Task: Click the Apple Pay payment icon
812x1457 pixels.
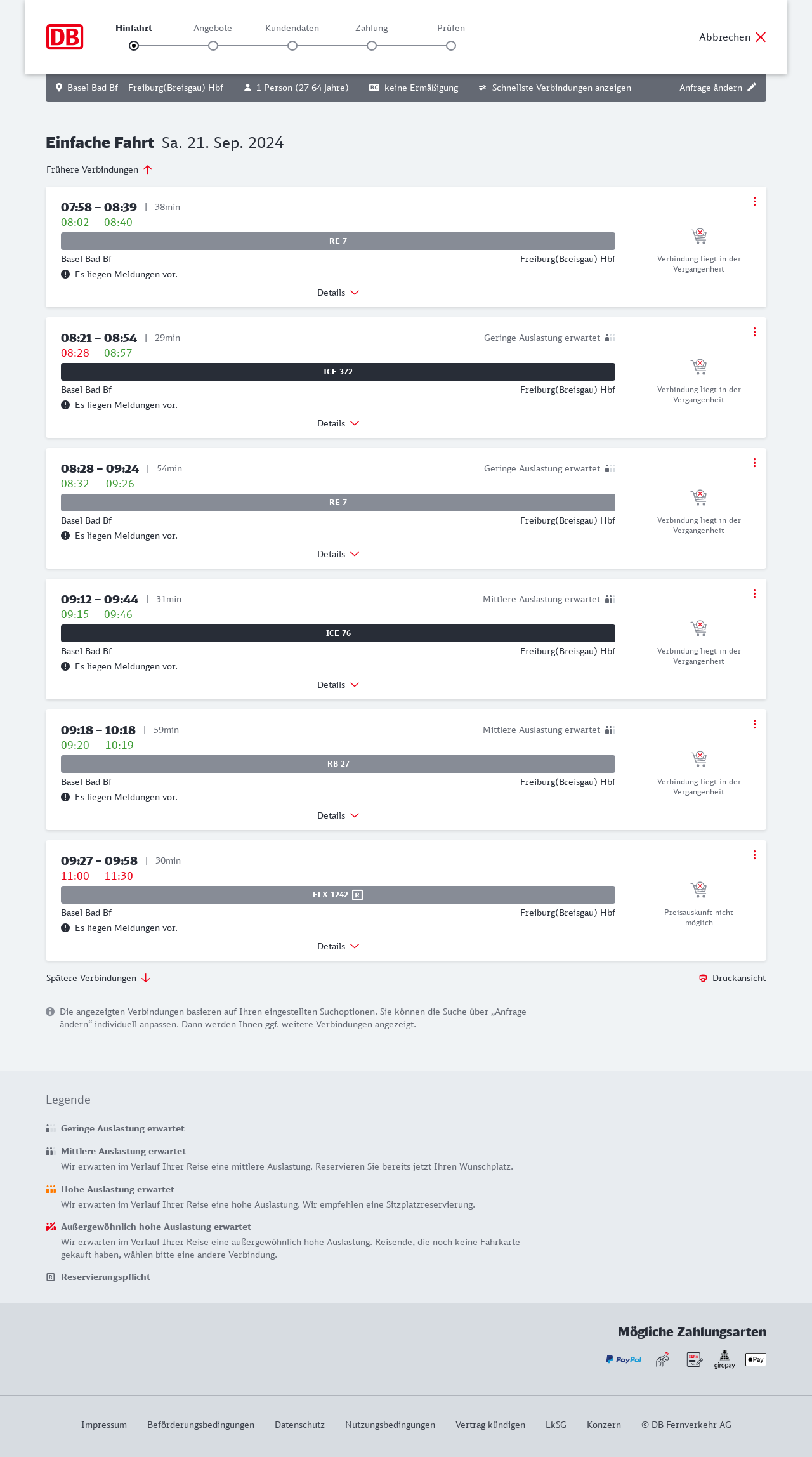Action: click(x=756, y=1359)
